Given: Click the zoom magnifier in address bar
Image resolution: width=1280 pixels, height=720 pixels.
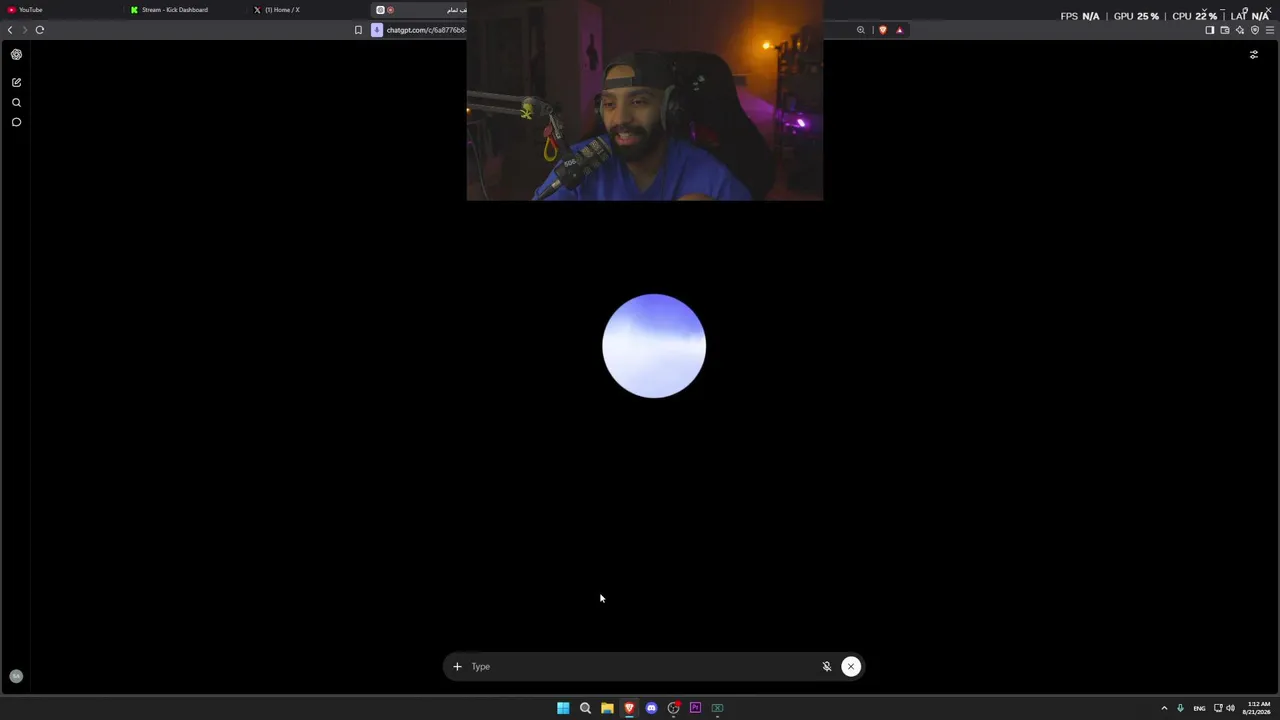Looking at the screenshot, I should [x=860, y=30].
